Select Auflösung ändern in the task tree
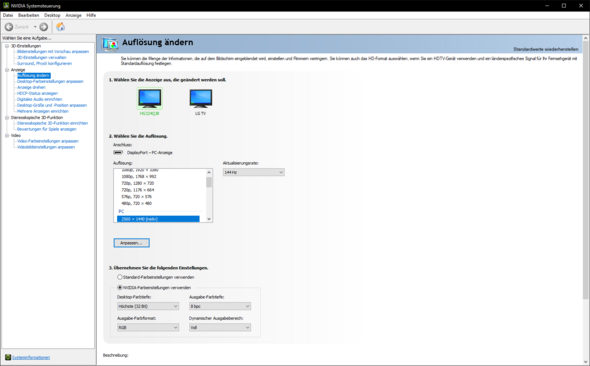The width and height of the screenshot is (590, 366). coord(33,76)
